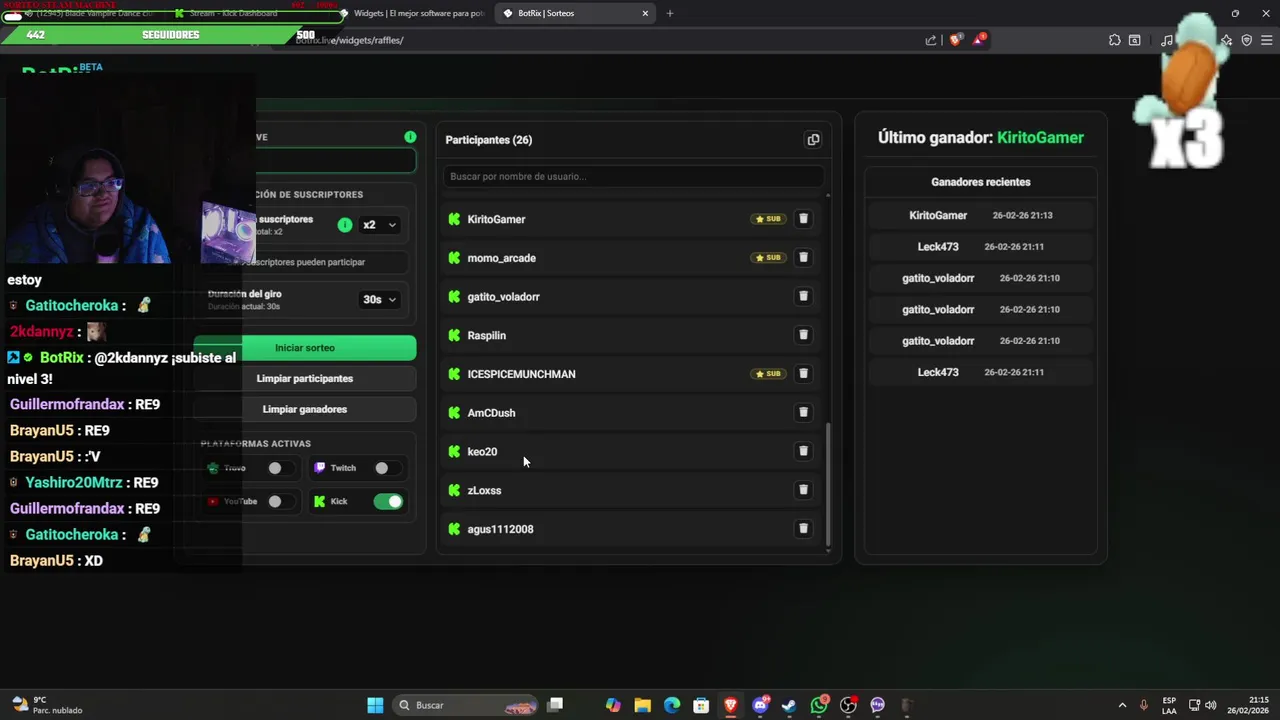Click the browser address bar URL
1280x720 pixels.
click(x=350, y=40)
